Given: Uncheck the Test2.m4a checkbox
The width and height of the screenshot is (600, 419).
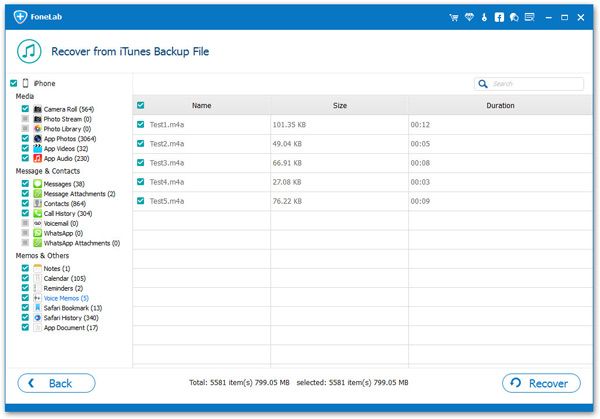Looking at the screenshot, I should pyautogui.click(x=141, y=143).
